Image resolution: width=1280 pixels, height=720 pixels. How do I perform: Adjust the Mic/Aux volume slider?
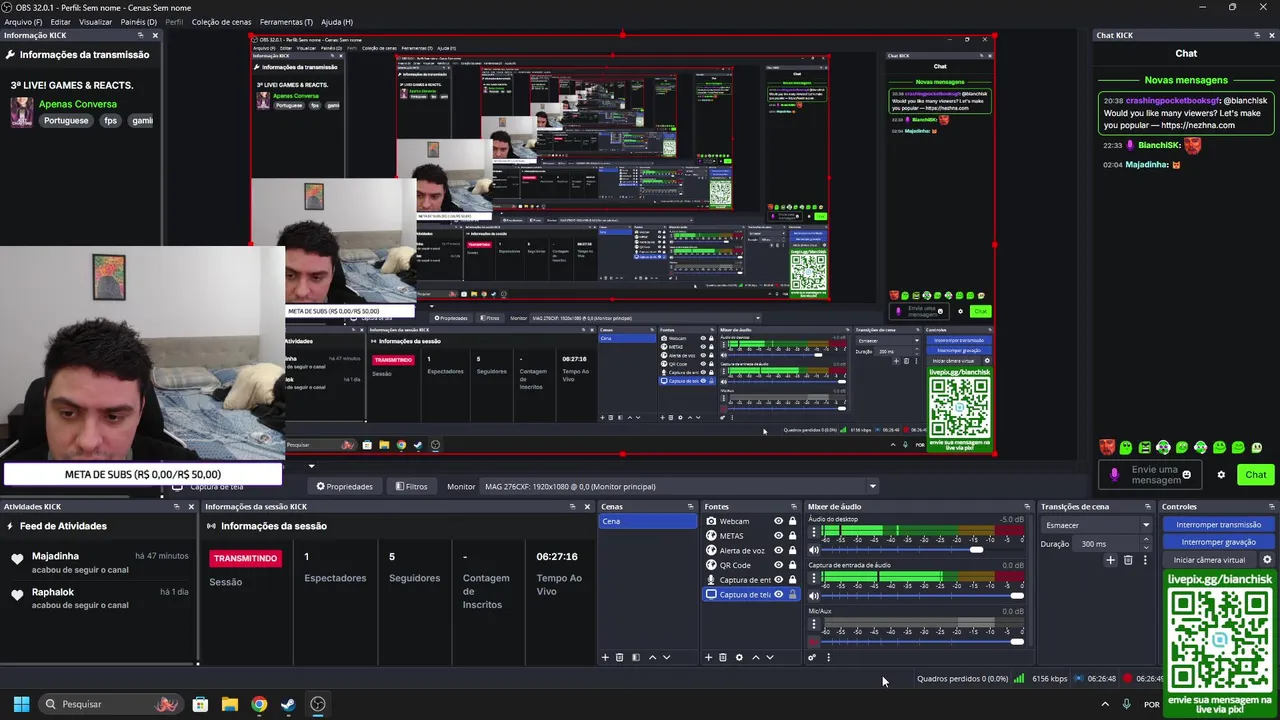tap(1017, 642)
